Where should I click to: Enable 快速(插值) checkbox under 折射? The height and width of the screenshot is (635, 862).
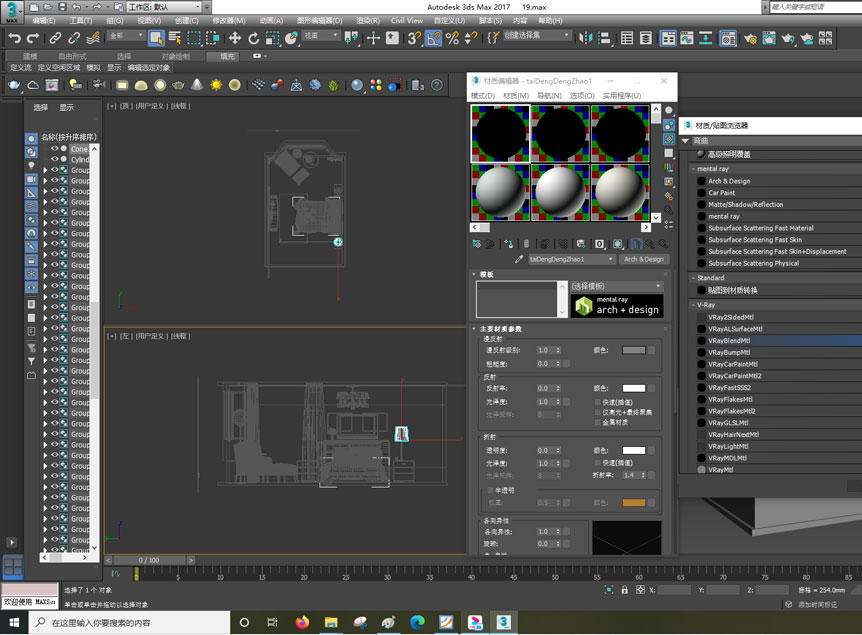coord(598,463)
